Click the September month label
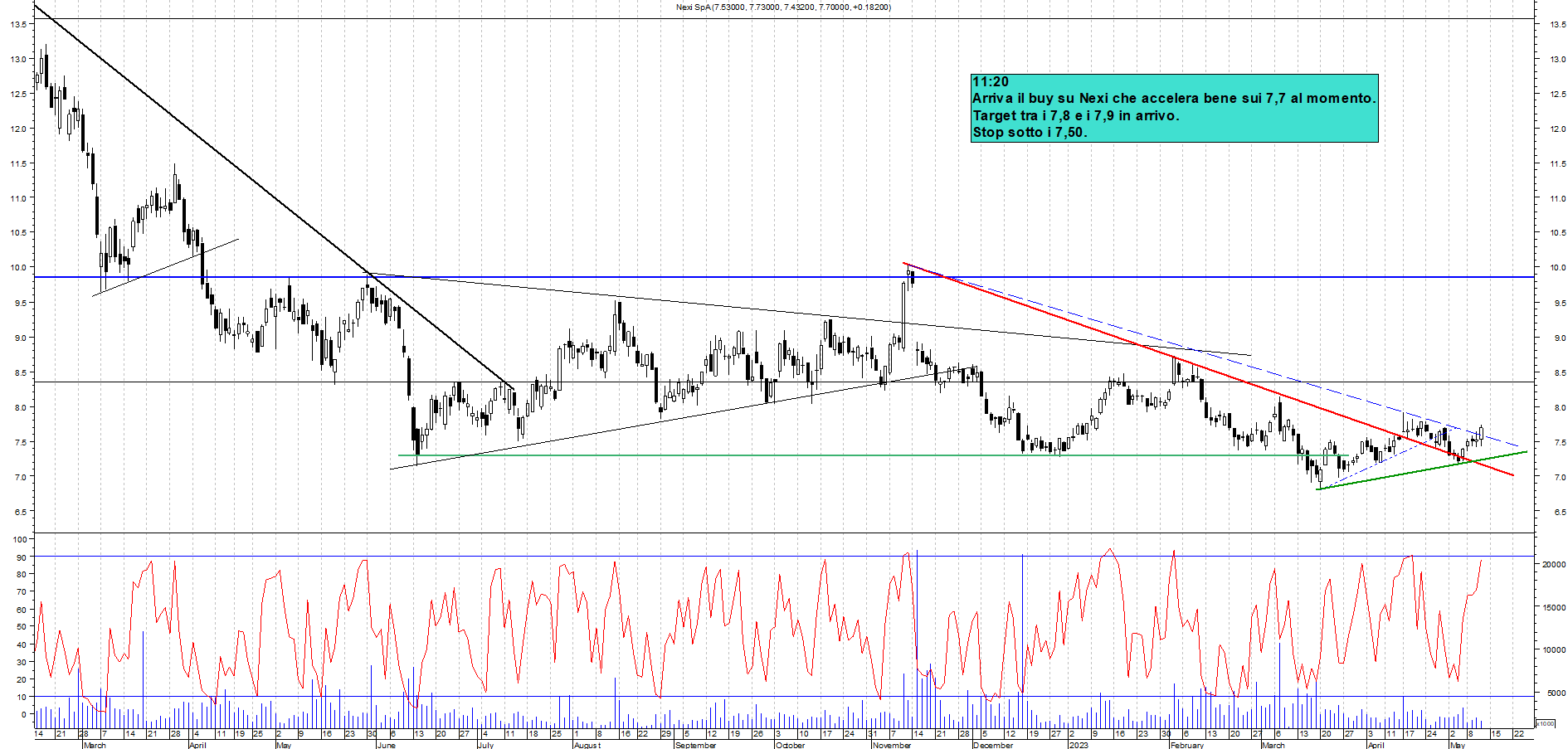 (695, 745)
